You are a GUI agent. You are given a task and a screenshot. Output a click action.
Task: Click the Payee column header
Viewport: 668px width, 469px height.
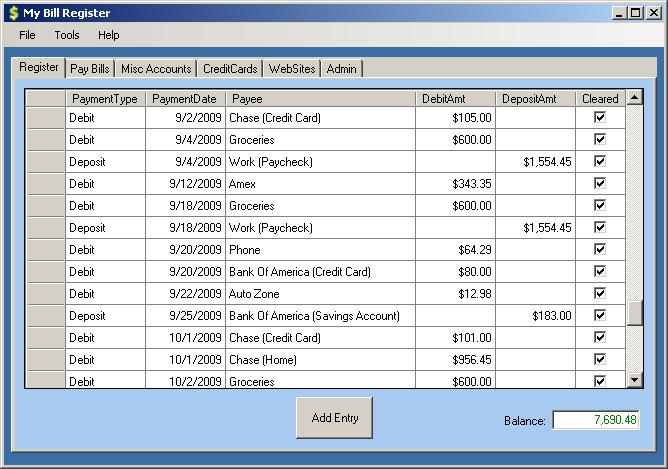[x=320, y=99]
